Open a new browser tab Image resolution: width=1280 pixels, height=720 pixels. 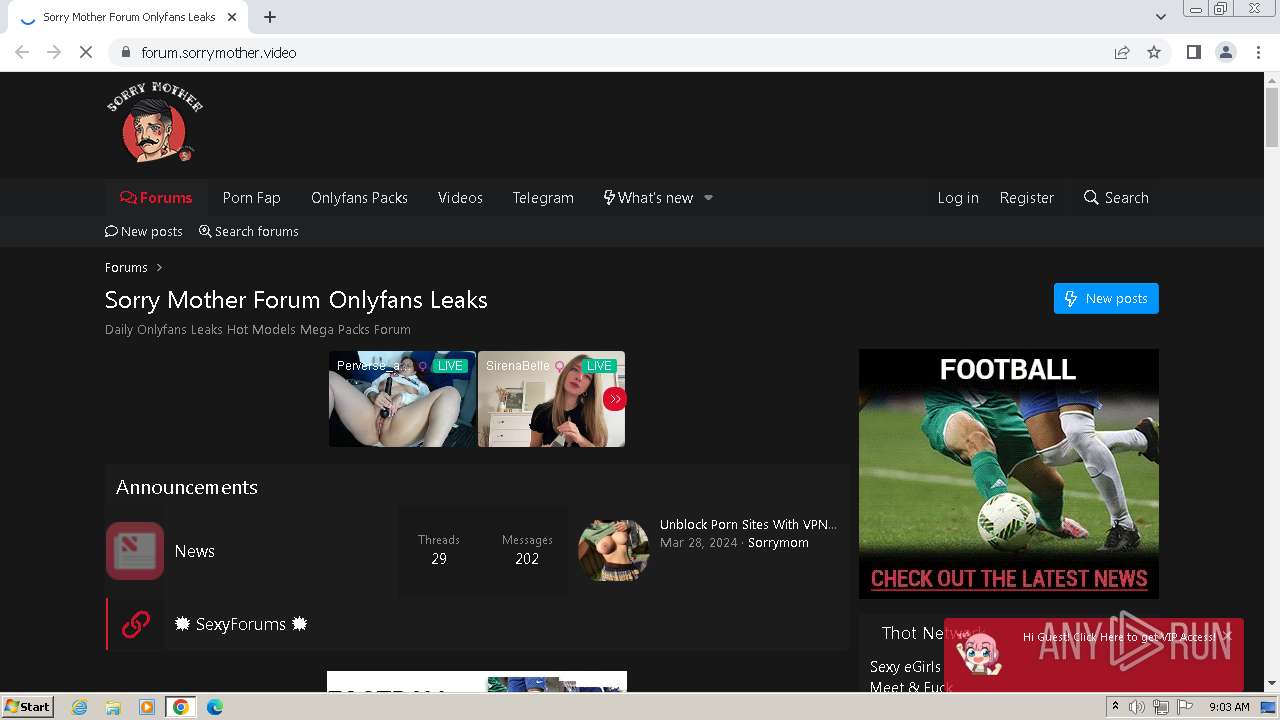270,17
